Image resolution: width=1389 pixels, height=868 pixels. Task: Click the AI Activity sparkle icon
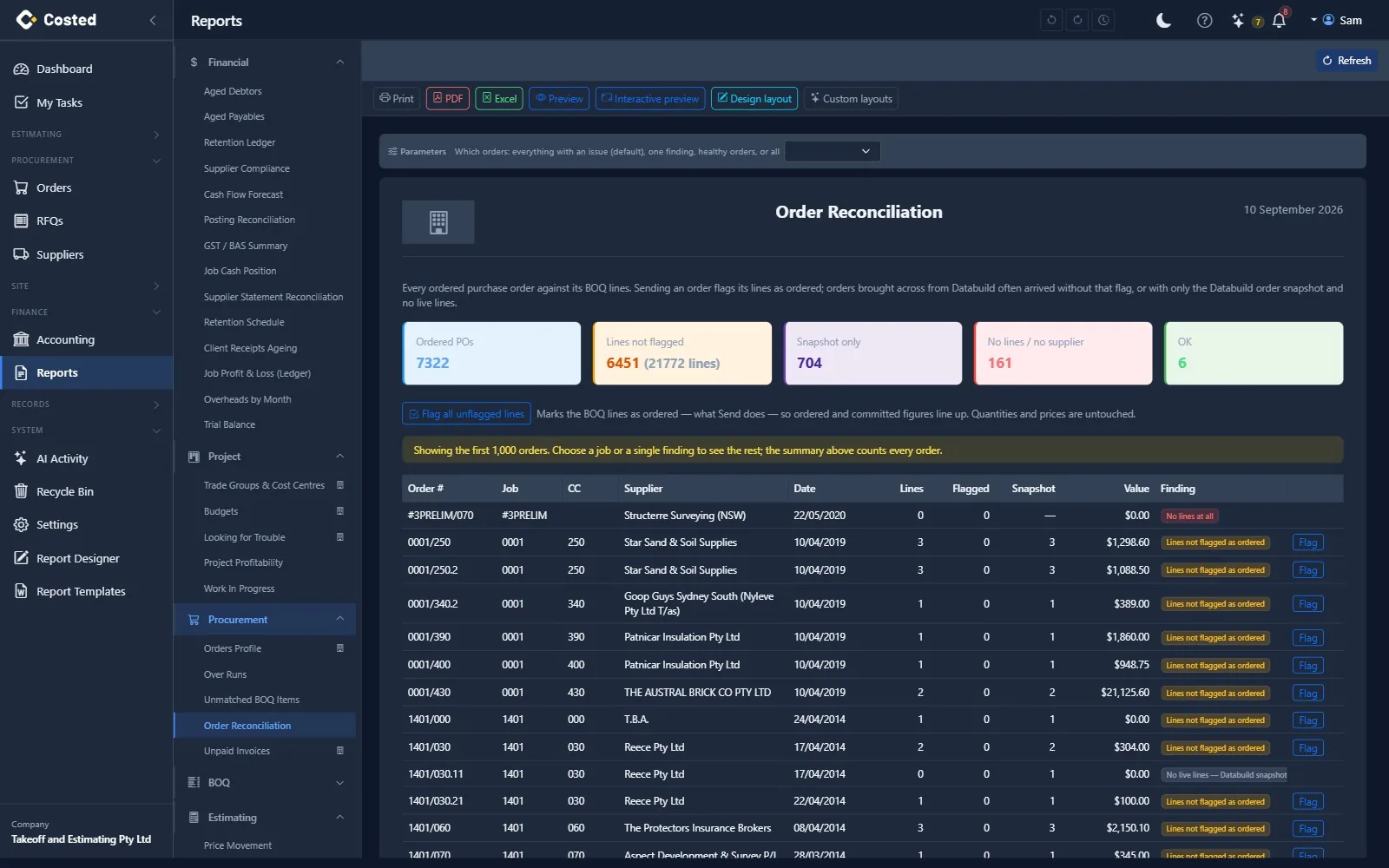point(21,458)
